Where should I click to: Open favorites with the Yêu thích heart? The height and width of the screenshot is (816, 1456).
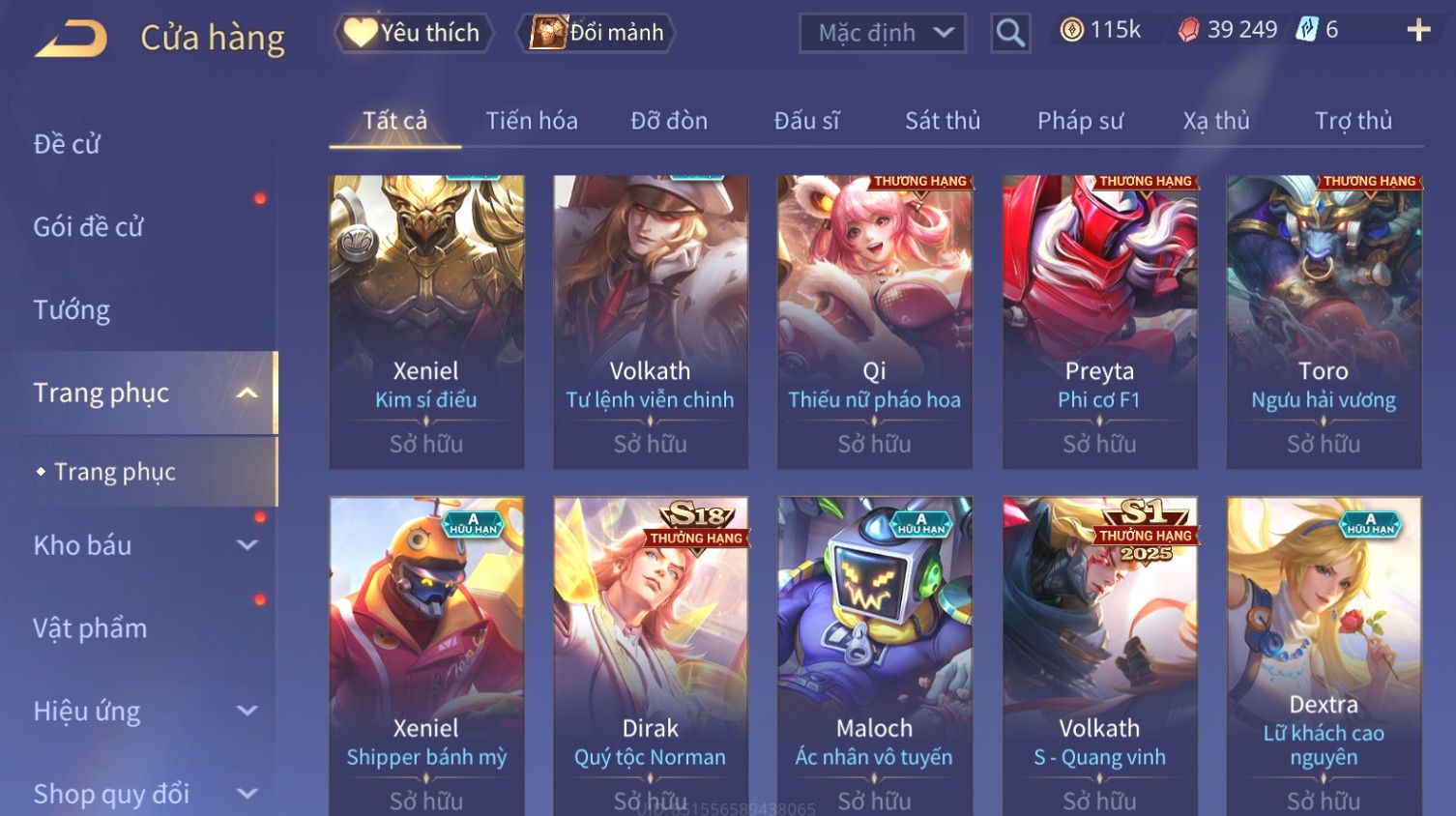point(361,33)
